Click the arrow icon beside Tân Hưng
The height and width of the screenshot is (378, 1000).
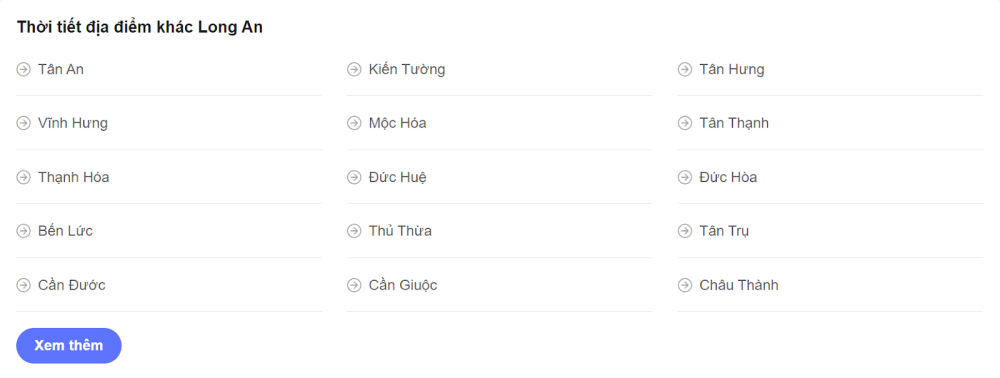[x=684, y=69]
